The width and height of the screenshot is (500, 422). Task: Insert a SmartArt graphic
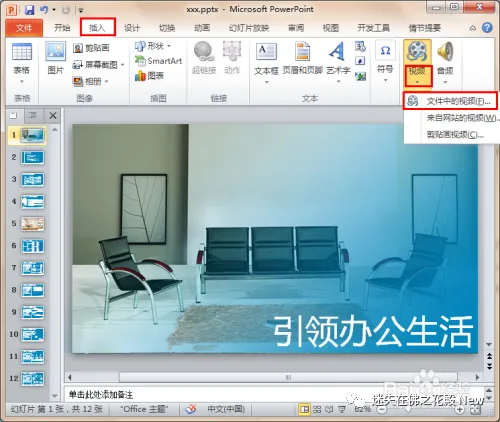tap(158, 61)
